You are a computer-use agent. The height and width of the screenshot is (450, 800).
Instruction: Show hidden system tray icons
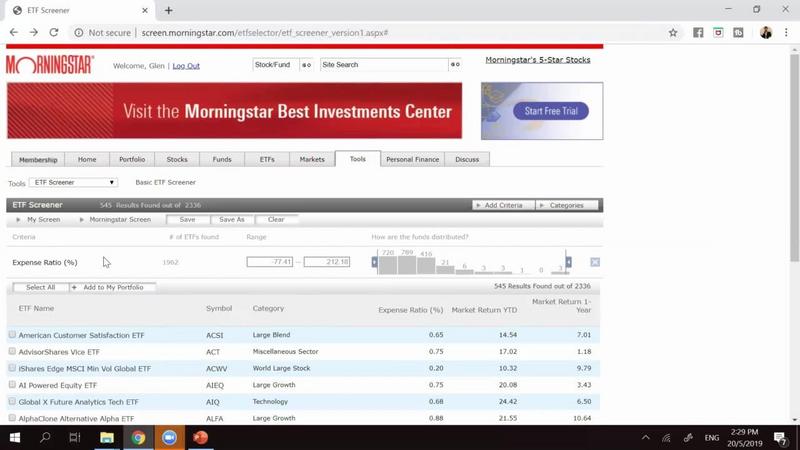tap(645, 438)
